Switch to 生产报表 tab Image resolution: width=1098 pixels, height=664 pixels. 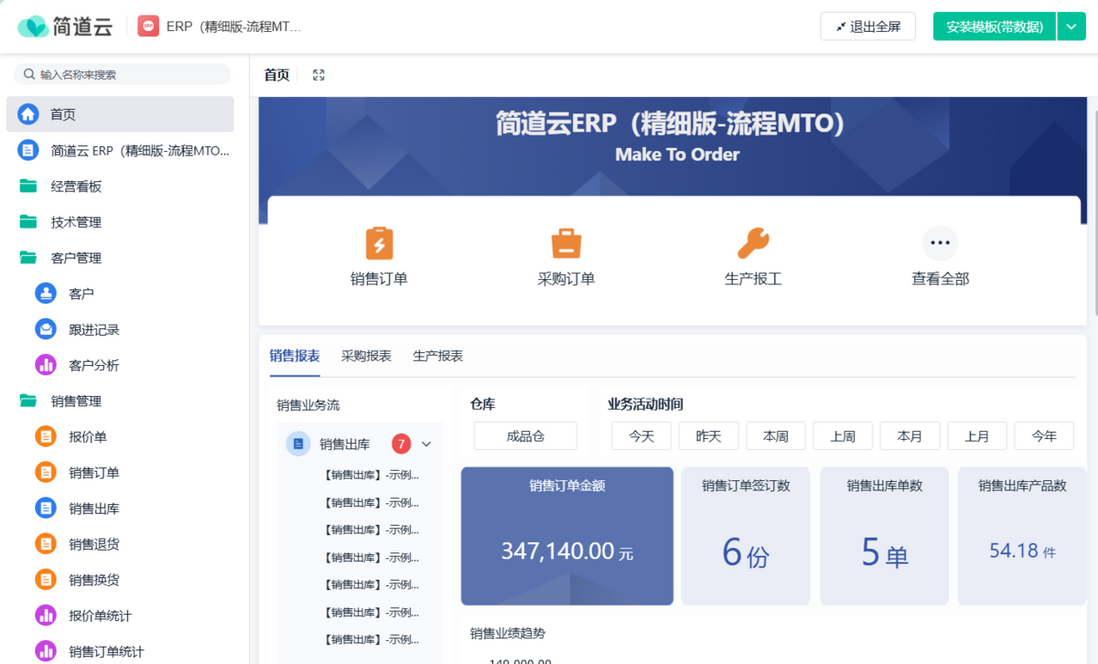(438, 356)
